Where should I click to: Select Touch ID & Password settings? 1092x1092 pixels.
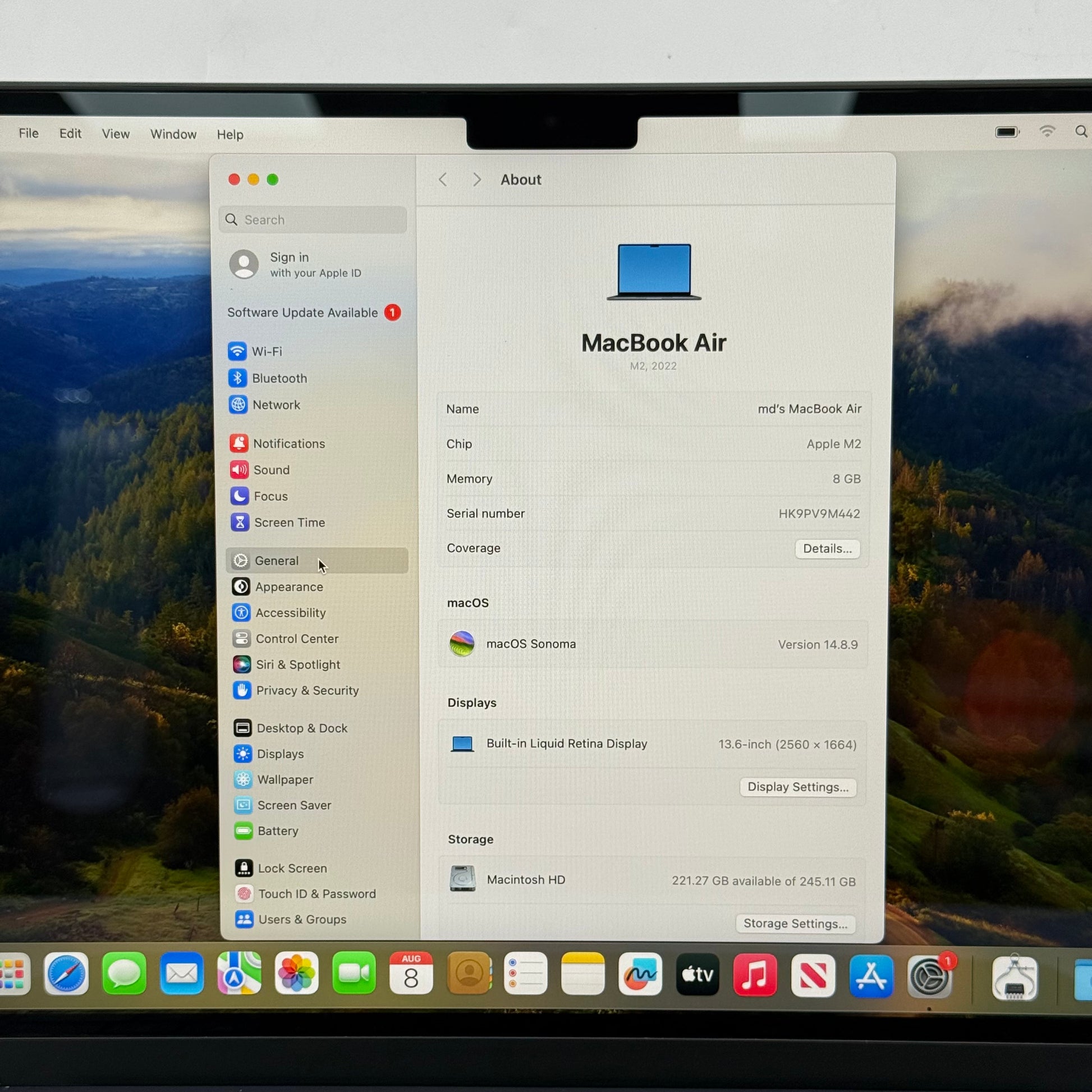click(x=306, y=893)
